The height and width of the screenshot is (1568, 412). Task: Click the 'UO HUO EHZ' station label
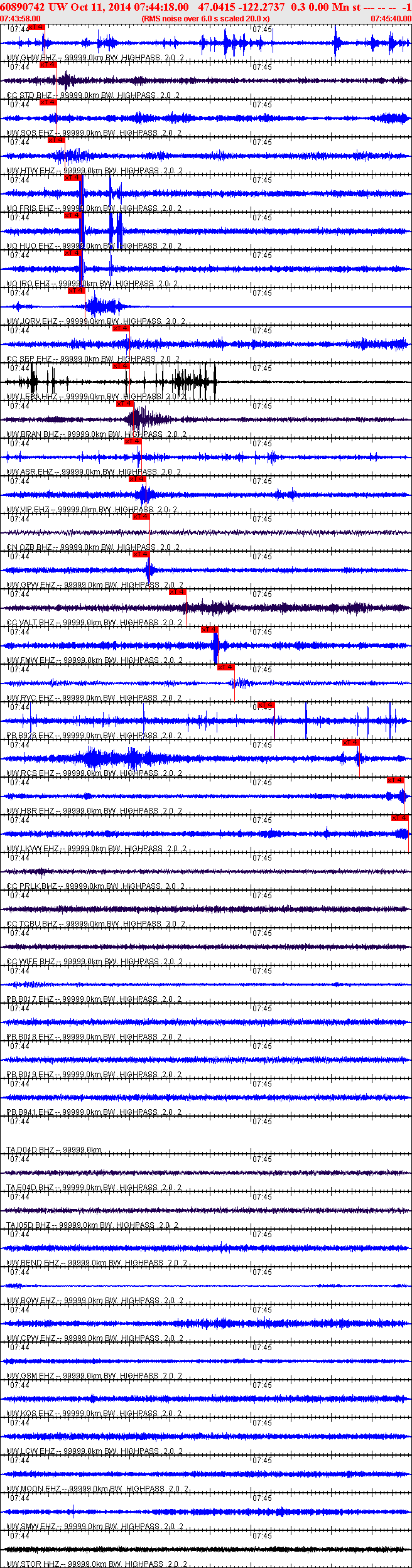coord(30,246)
